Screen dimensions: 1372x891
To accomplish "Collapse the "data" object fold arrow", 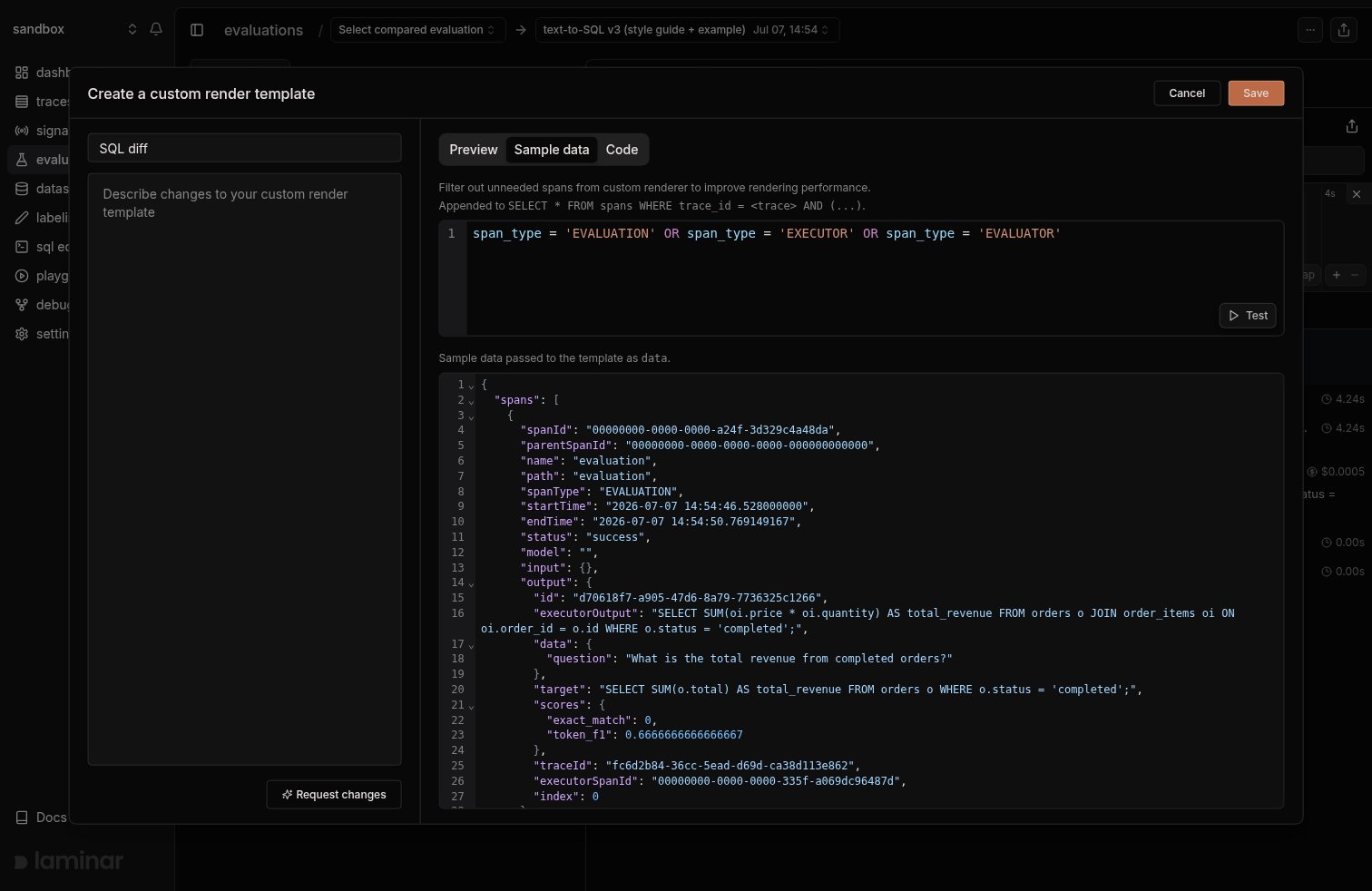I will pyautogui.click(x=471, y=644).
